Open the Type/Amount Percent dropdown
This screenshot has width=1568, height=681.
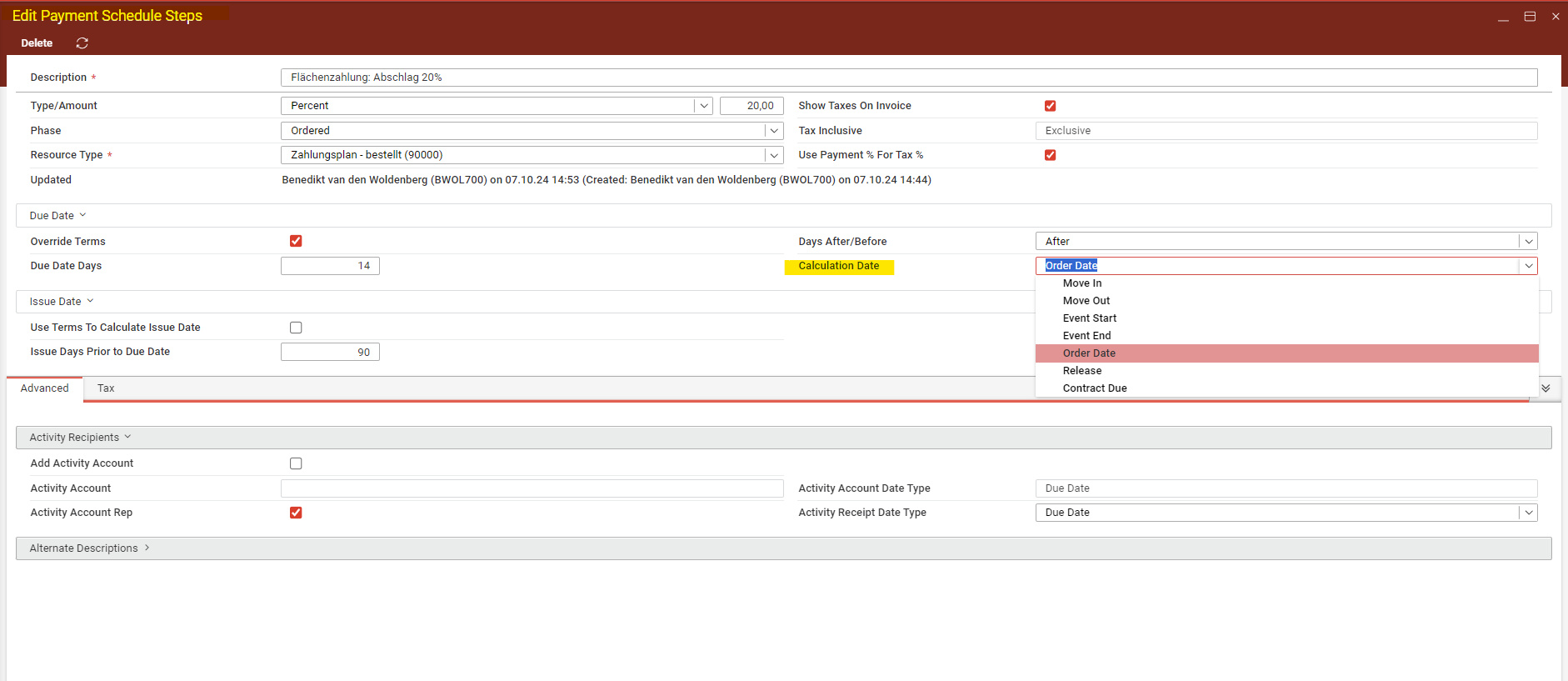point(704,106)
